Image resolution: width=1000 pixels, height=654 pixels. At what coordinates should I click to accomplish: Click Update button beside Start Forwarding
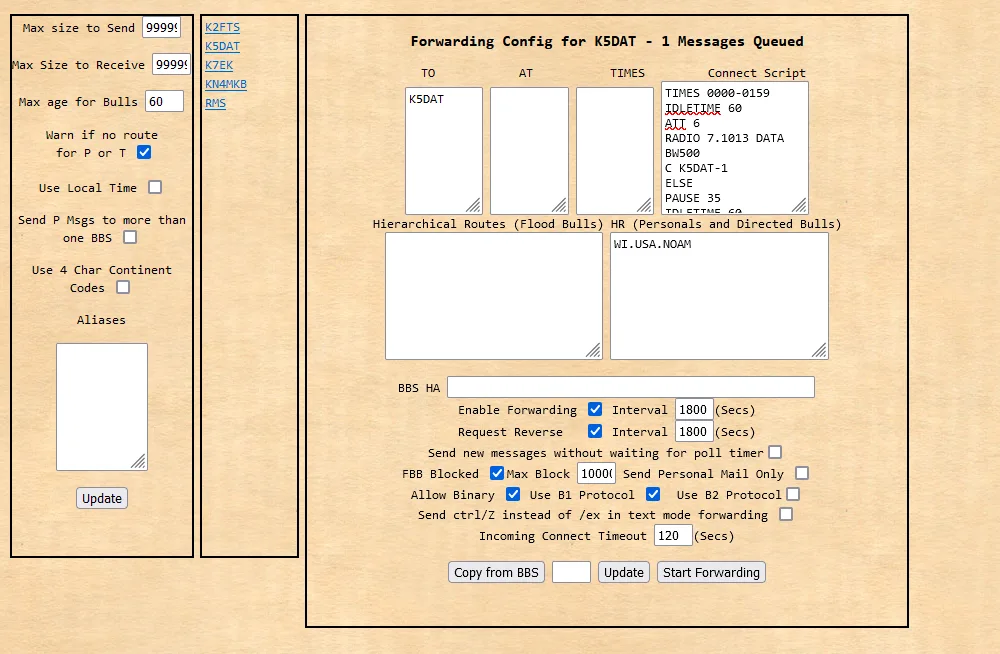tap(624, 572)
